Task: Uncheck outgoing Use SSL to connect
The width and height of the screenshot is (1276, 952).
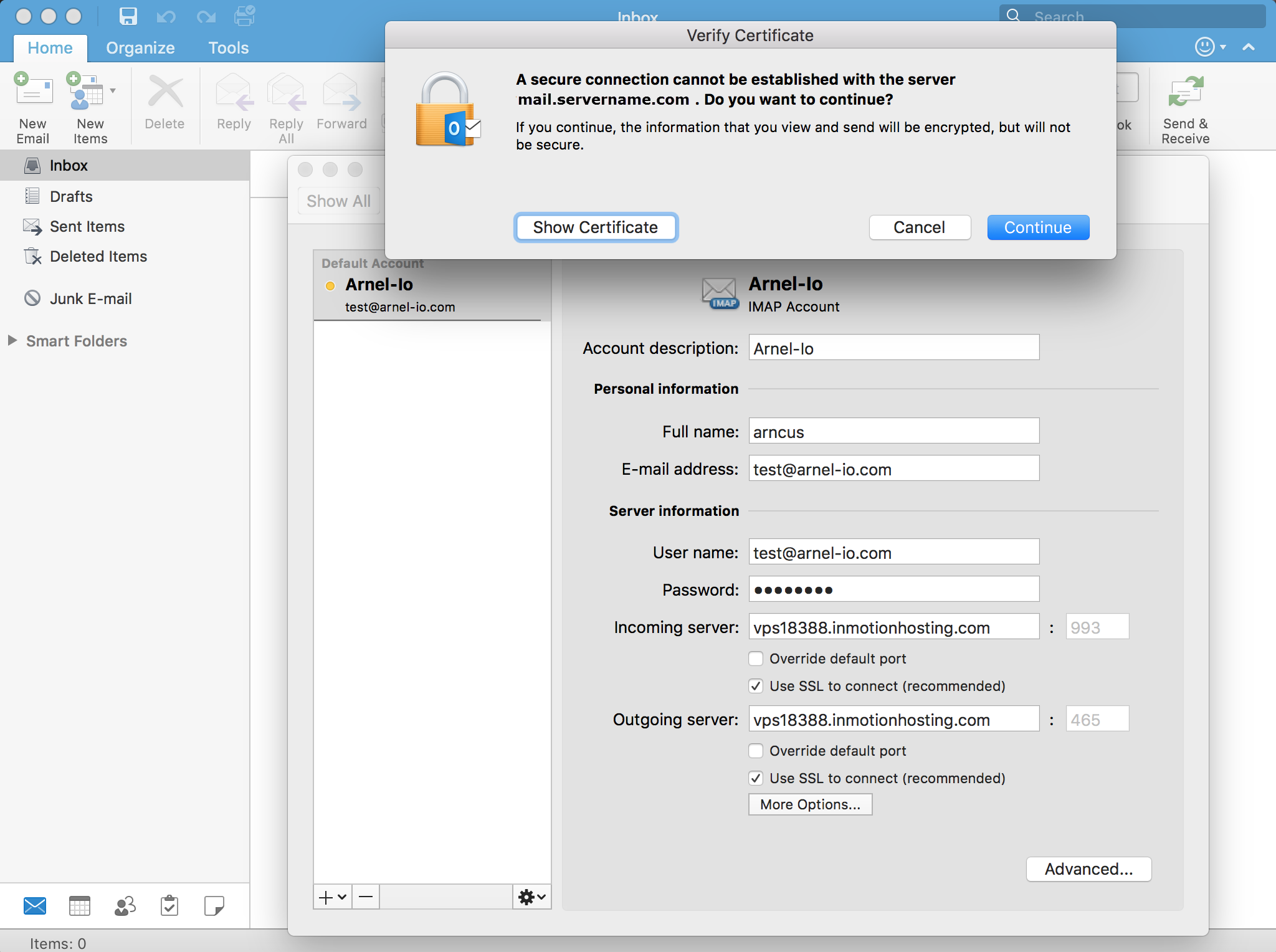Action: (756, 778)
